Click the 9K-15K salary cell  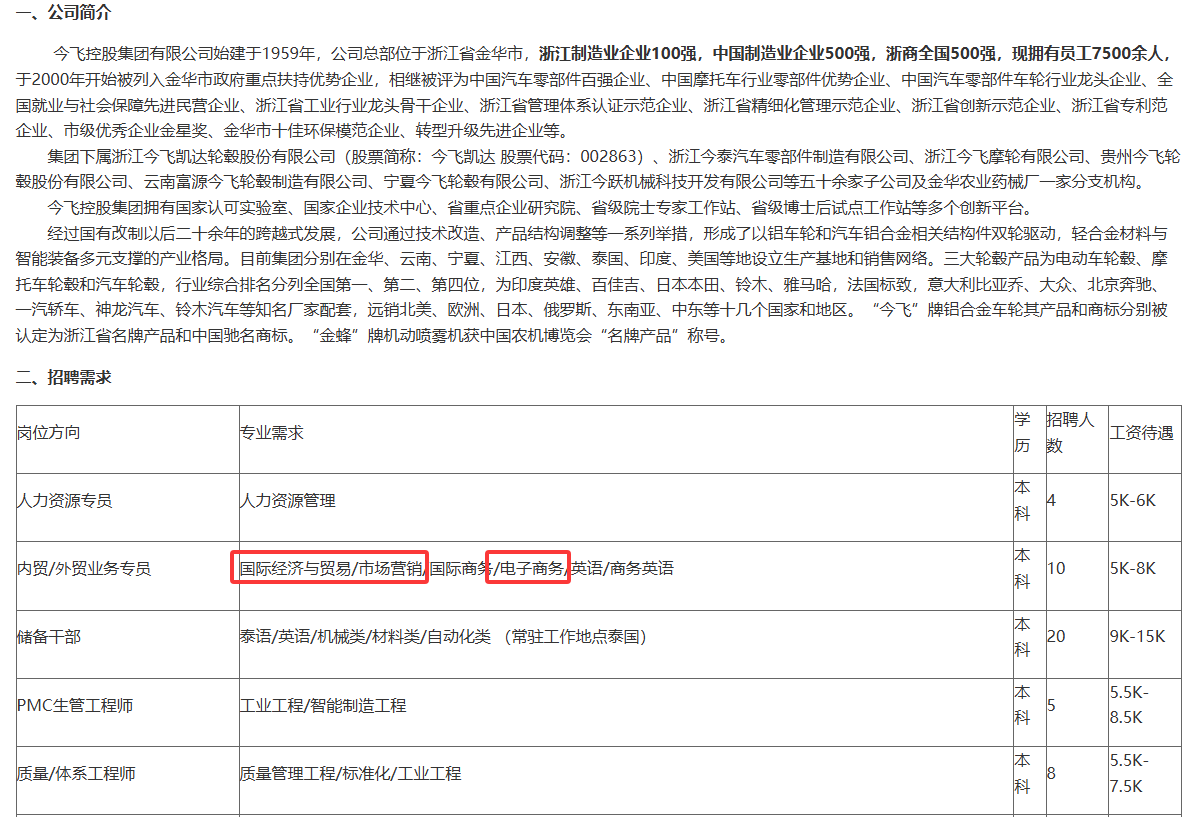coord(1137,636)
